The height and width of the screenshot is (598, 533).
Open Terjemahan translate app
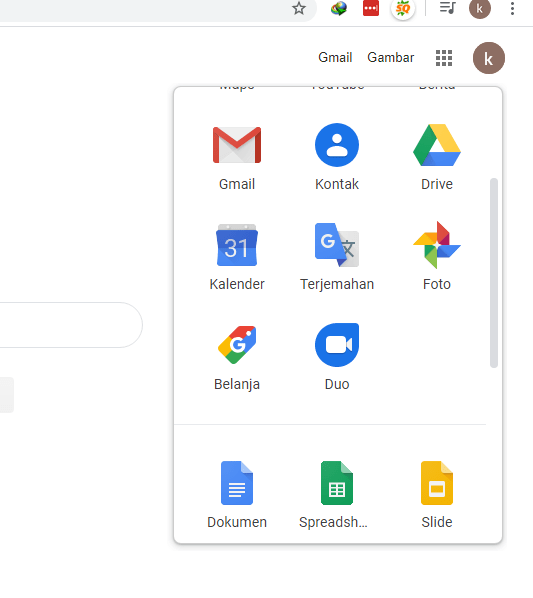337,257
